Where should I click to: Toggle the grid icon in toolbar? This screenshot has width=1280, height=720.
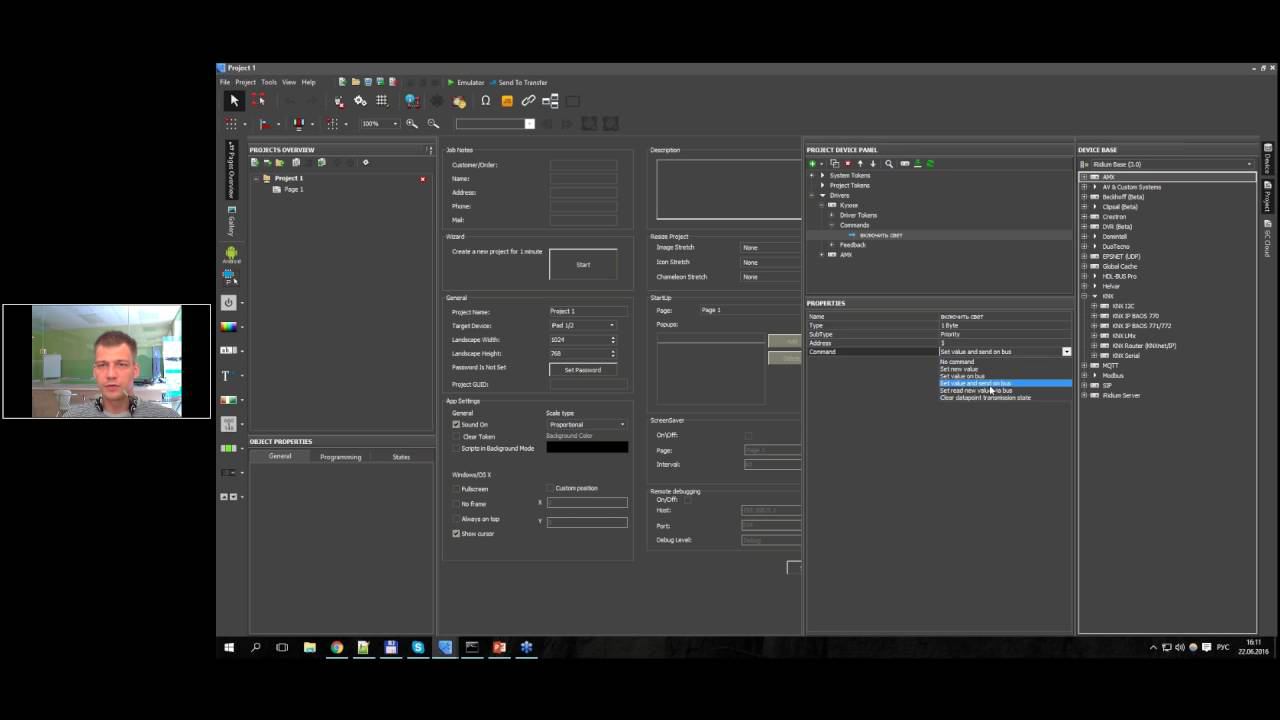pyautogui.click(x=382, y=101)
